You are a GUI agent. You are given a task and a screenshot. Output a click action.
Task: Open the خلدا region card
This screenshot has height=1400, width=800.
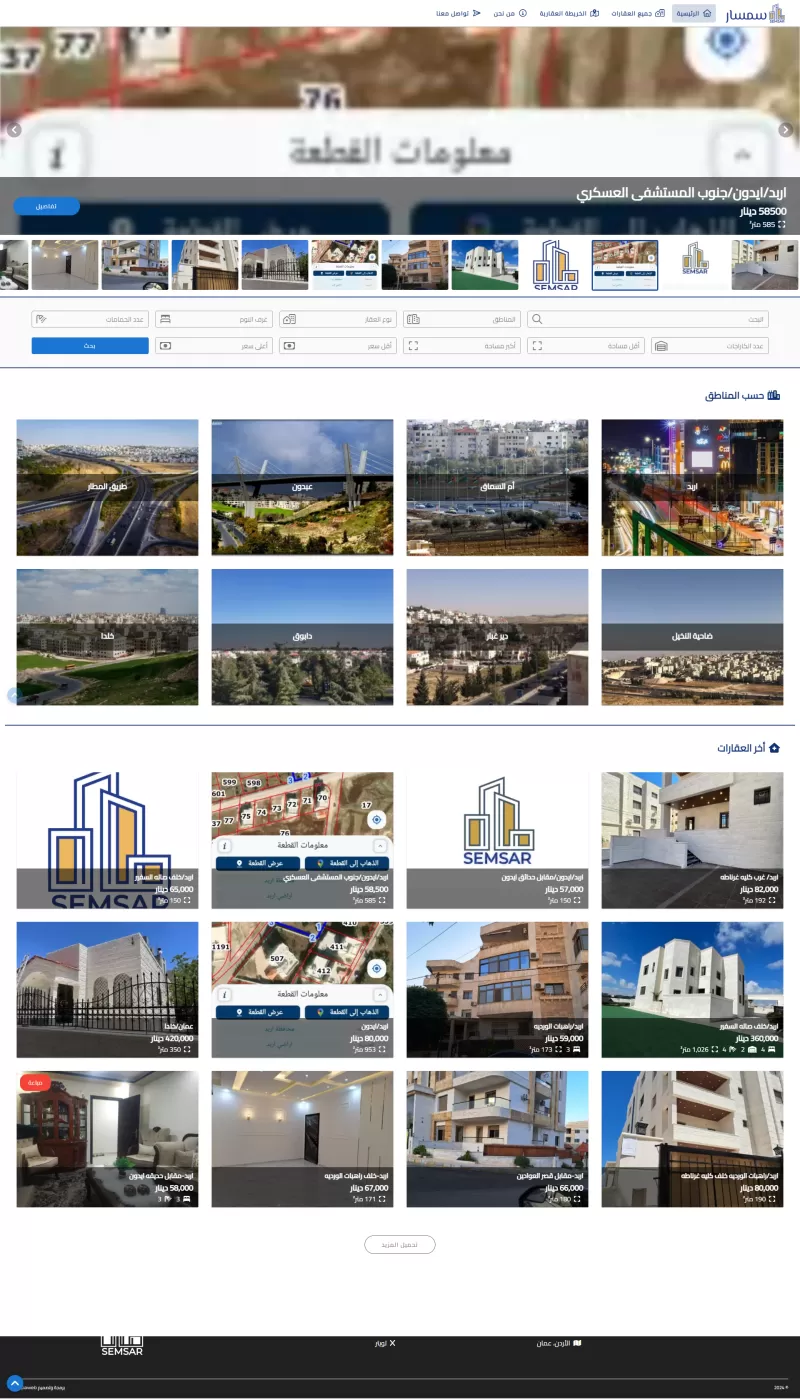[107, 637]
